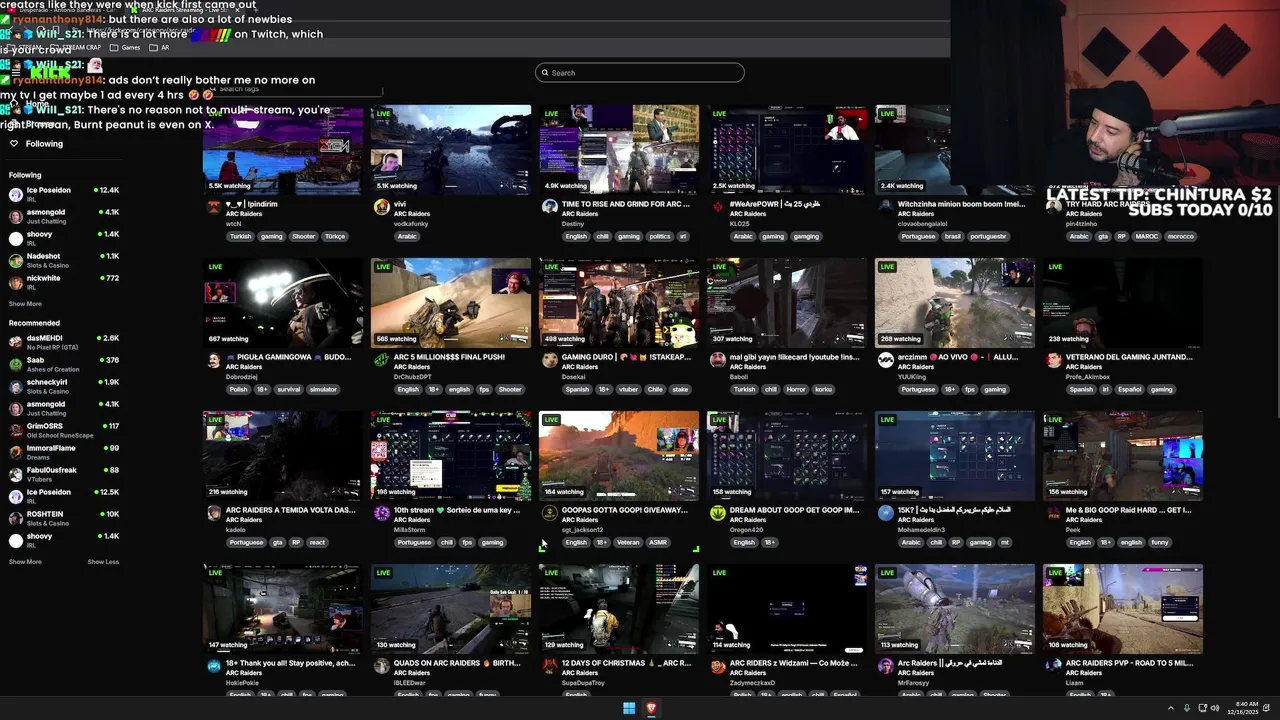Open the stream thumbnail with 5.5K watching
This screenshot has width=1280, height=720.
(283, 150)
